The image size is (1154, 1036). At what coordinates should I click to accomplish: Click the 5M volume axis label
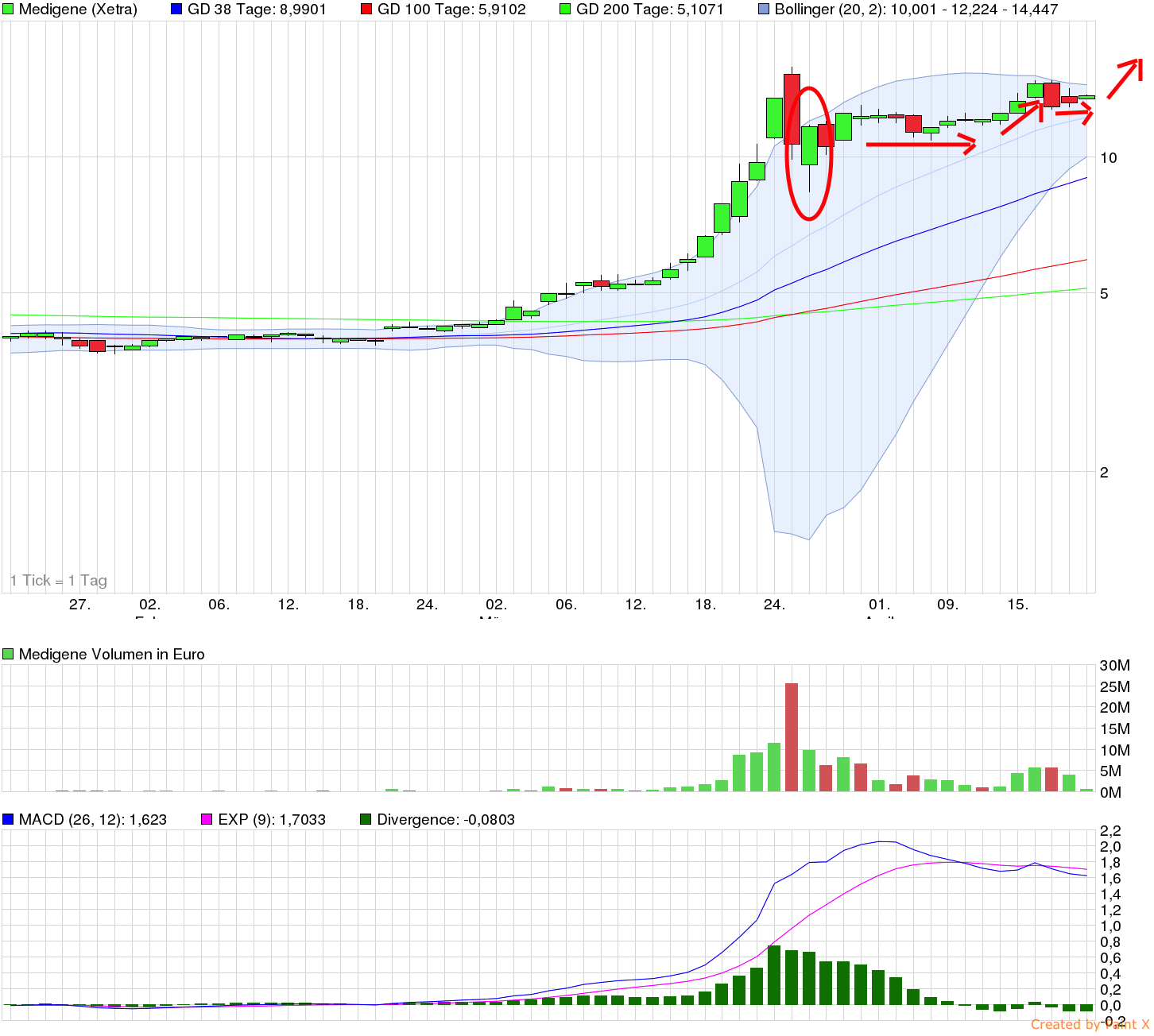1110,771
